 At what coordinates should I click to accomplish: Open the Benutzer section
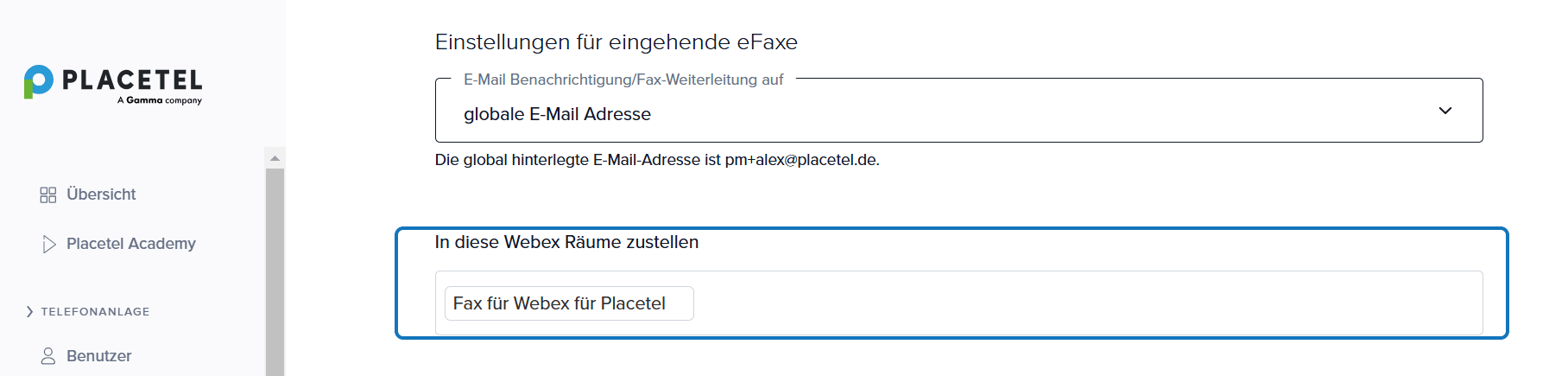98,356
